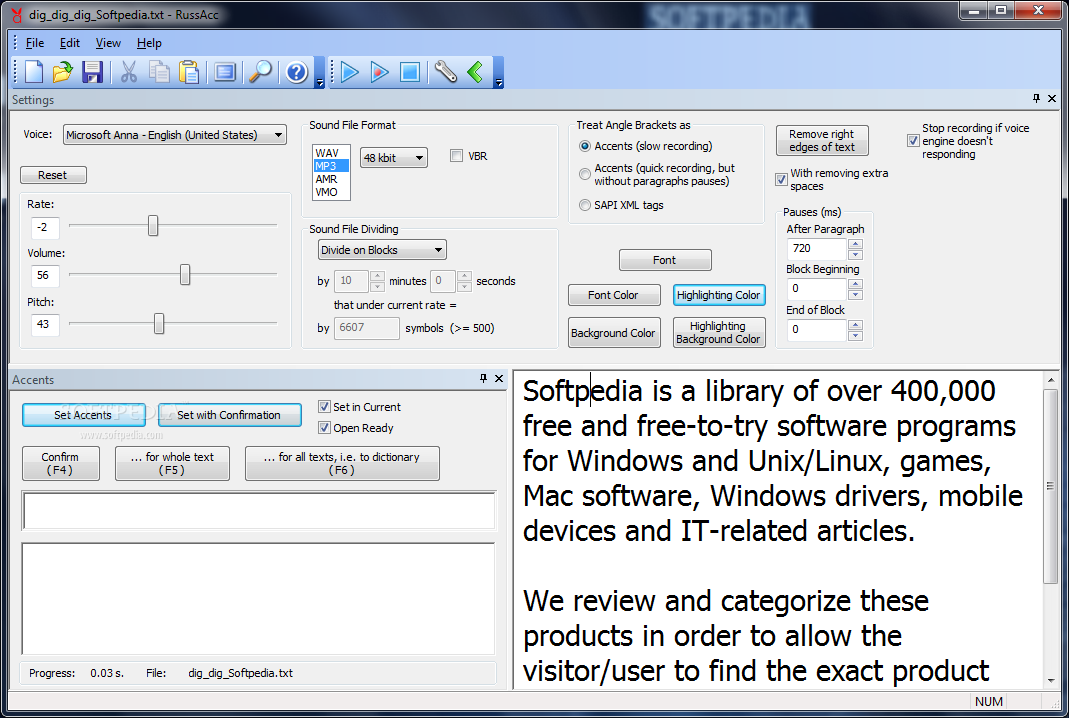The width and height of the screenshot is (1069, 718).
Task: Click the Reset button
Action: [53, 175]
